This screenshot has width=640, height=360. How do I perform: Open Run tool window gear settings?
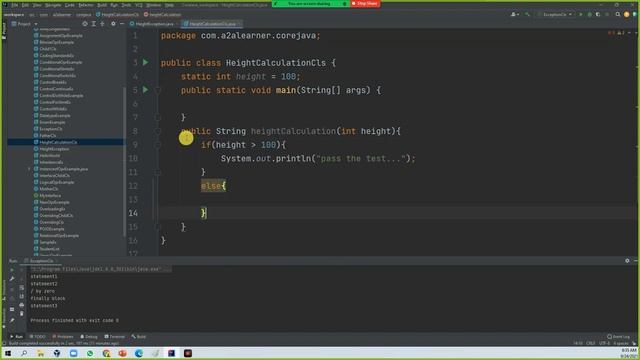click(627, 260)
